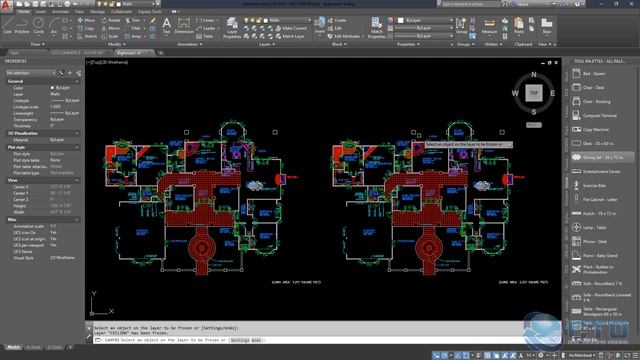640x360 pixels.
Task: Toggle customization menu in status bar
Action: (635, 356)
